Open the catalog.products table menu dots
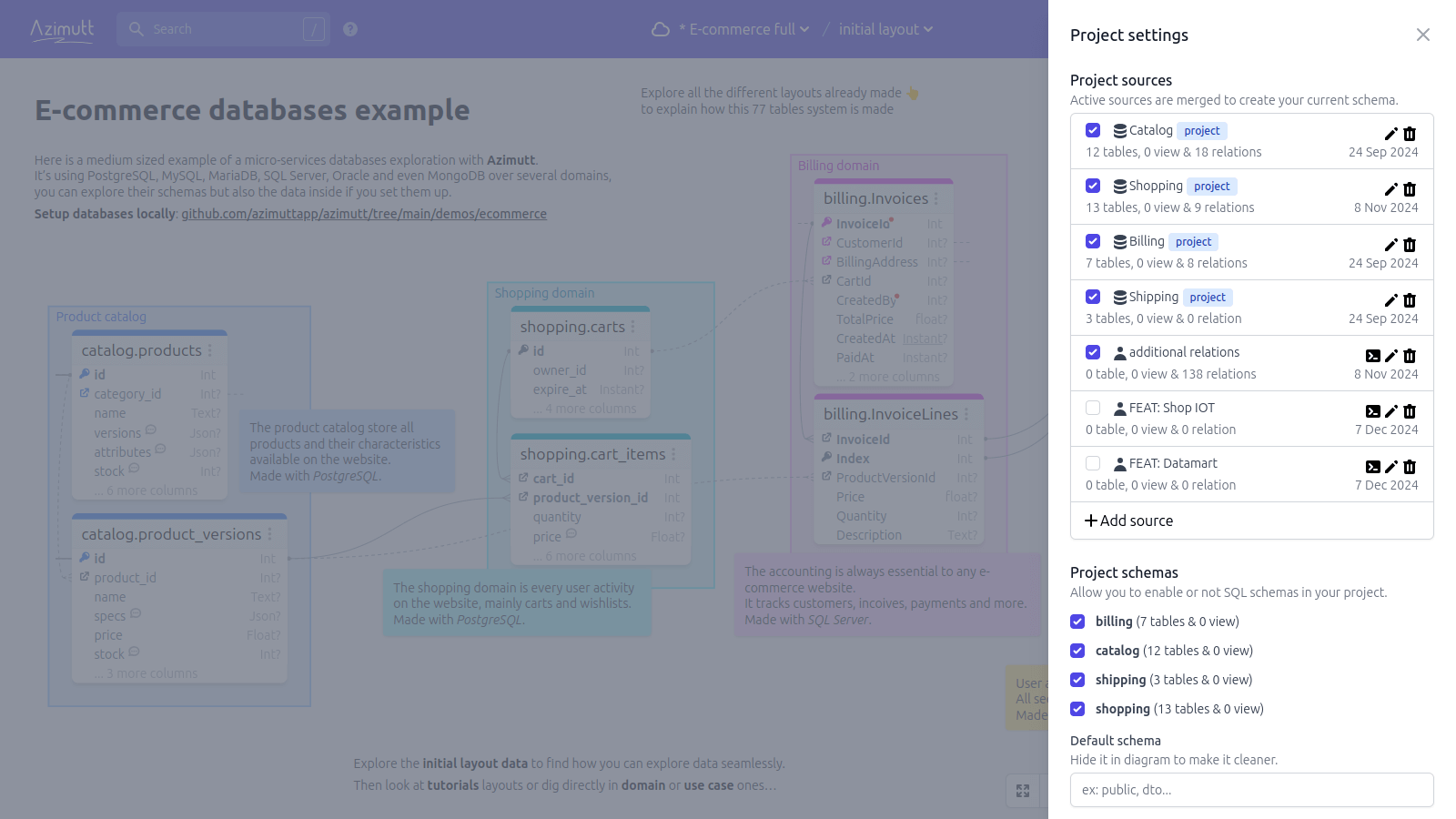Screen dimensions: 1456x819 [209, 350]
